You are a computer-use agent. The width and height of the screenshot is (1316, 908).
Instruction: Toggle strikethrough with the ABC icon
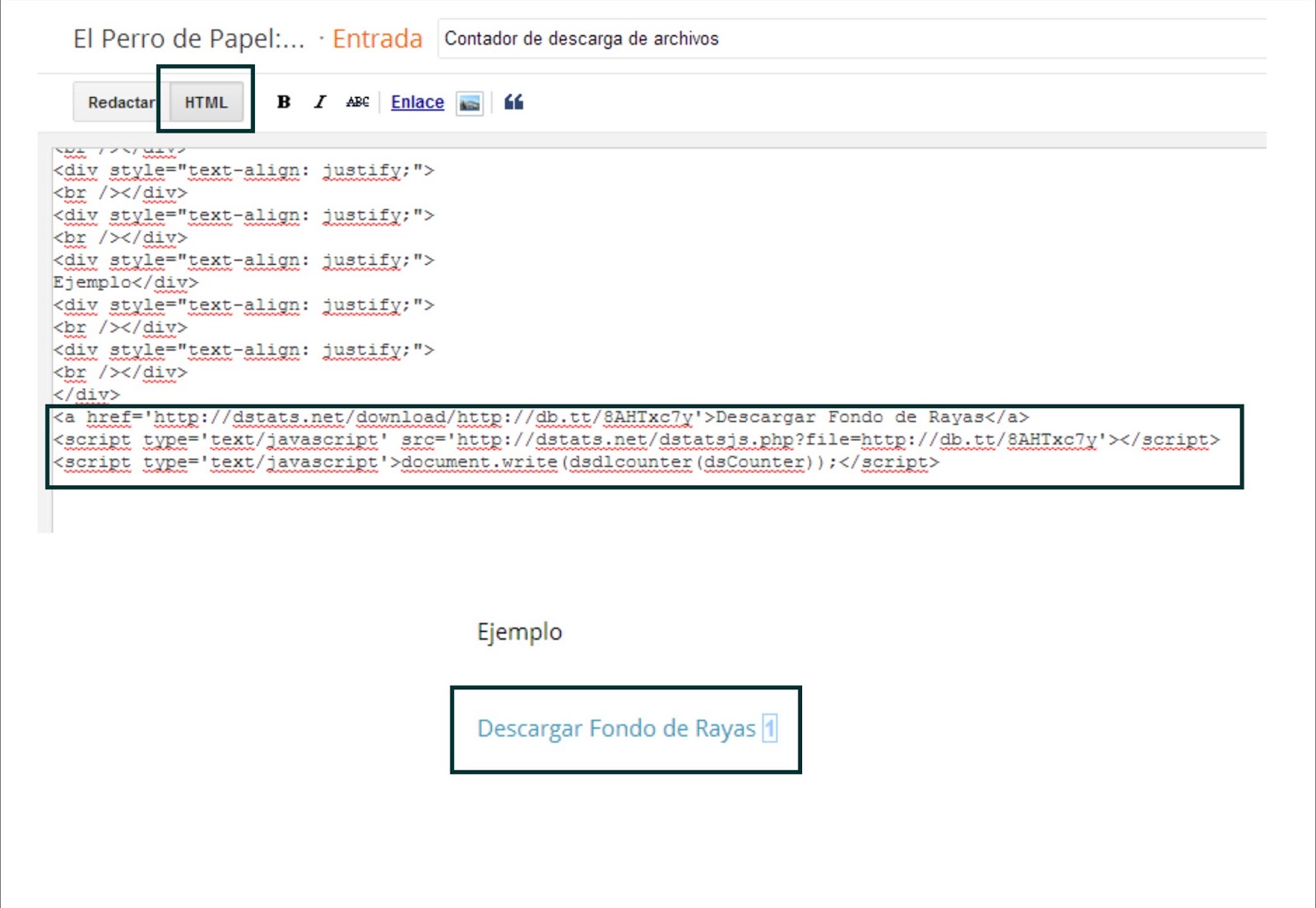357,102
